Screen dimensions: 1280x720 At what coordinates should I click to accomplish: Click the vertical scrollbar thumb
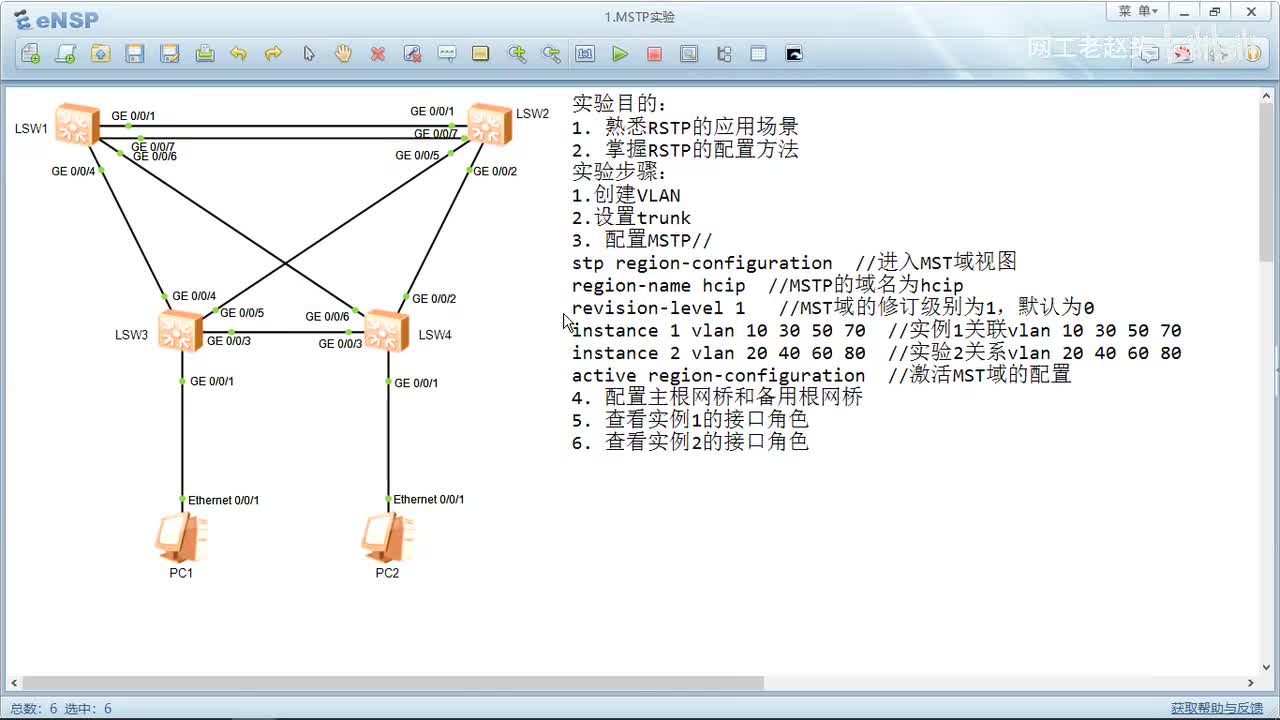1266,182
